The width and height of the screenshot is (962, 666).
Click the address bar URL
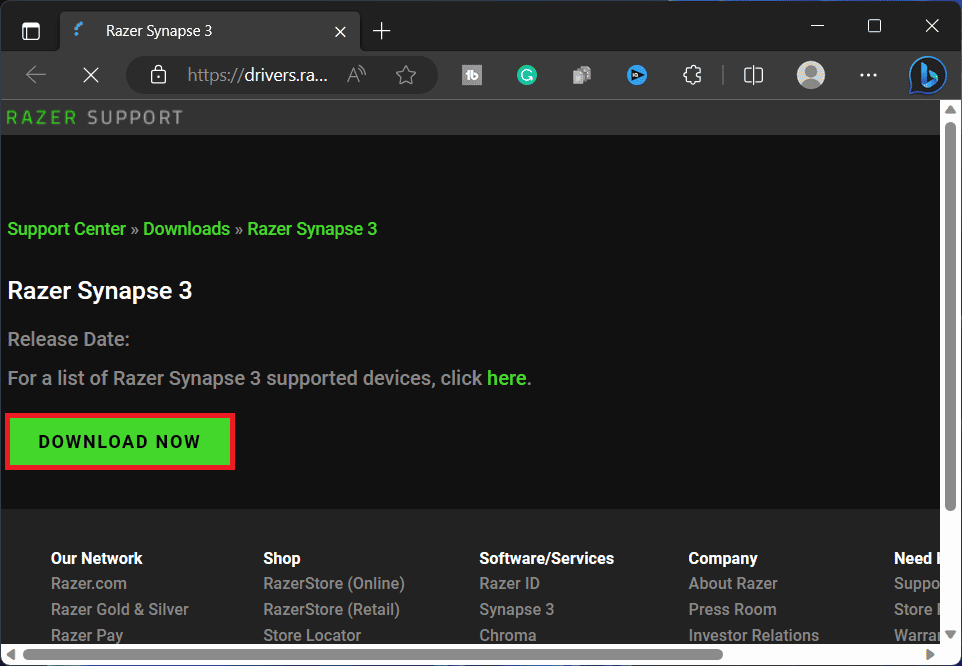click(258, 75)
